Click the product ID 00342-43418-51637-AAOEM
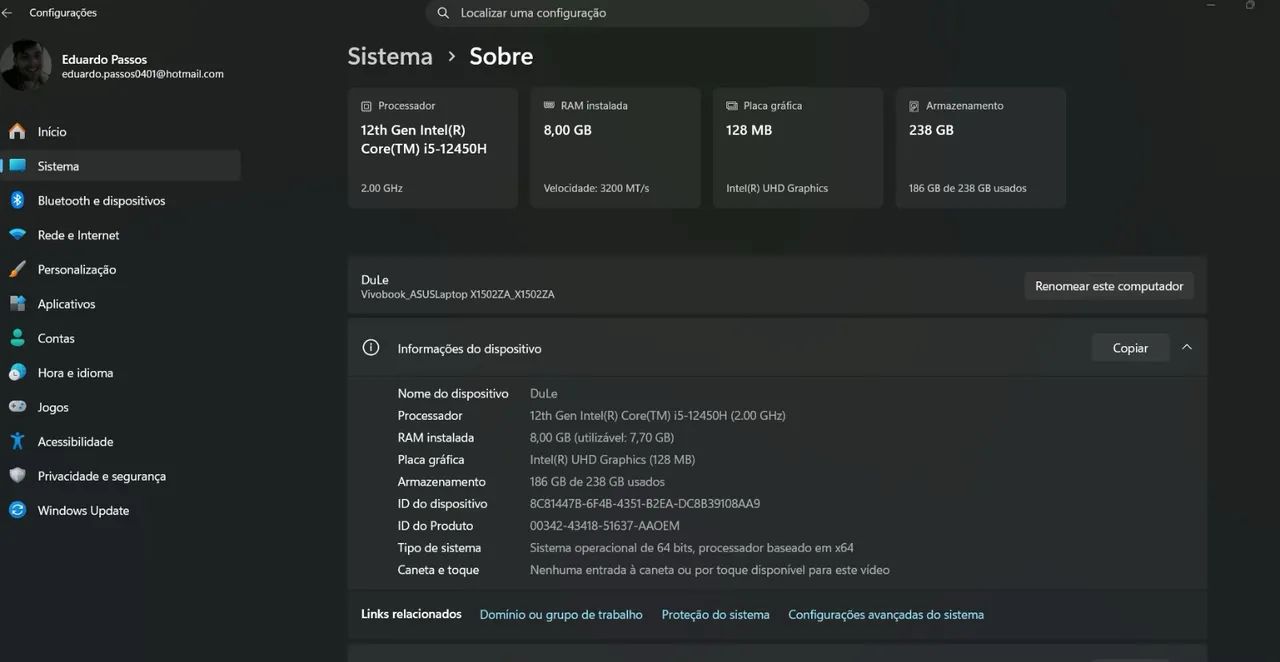The height and width of the screenshot is (662, 1280). [605, 526]
